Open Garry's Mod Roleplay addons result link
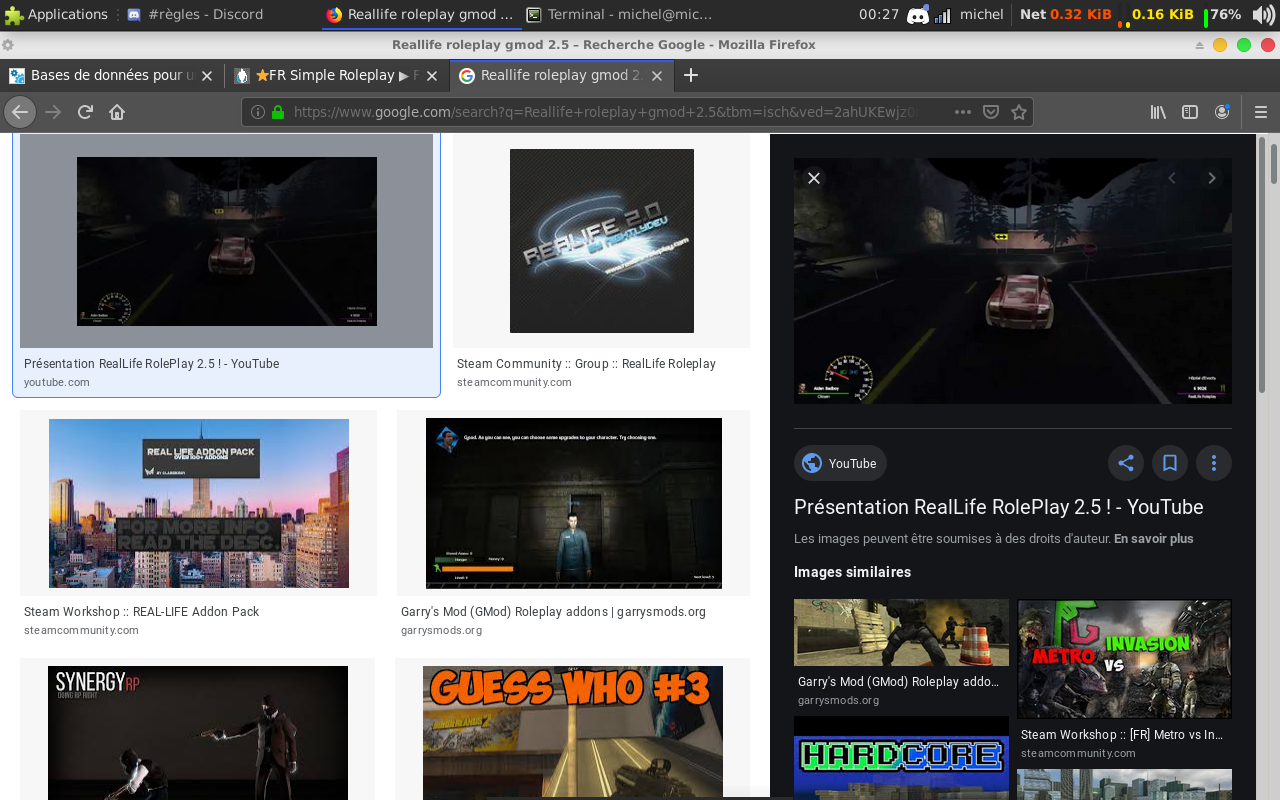 (553, 612)
